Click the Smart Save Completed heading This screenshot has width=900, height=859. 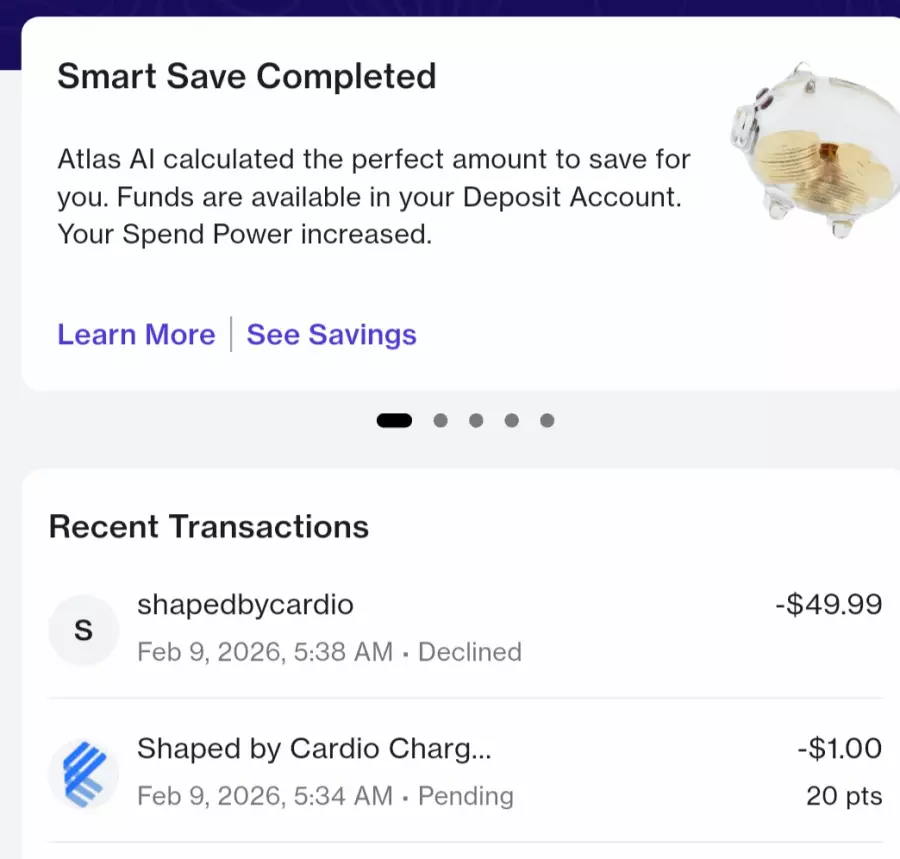[x=247, y=77]
